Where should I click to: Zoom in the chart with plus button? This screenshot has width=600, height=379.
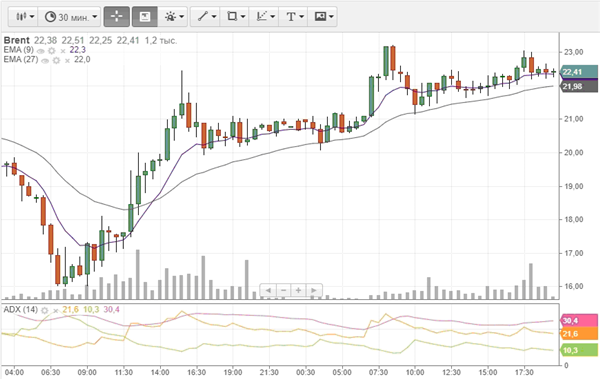tap(298, 290)
